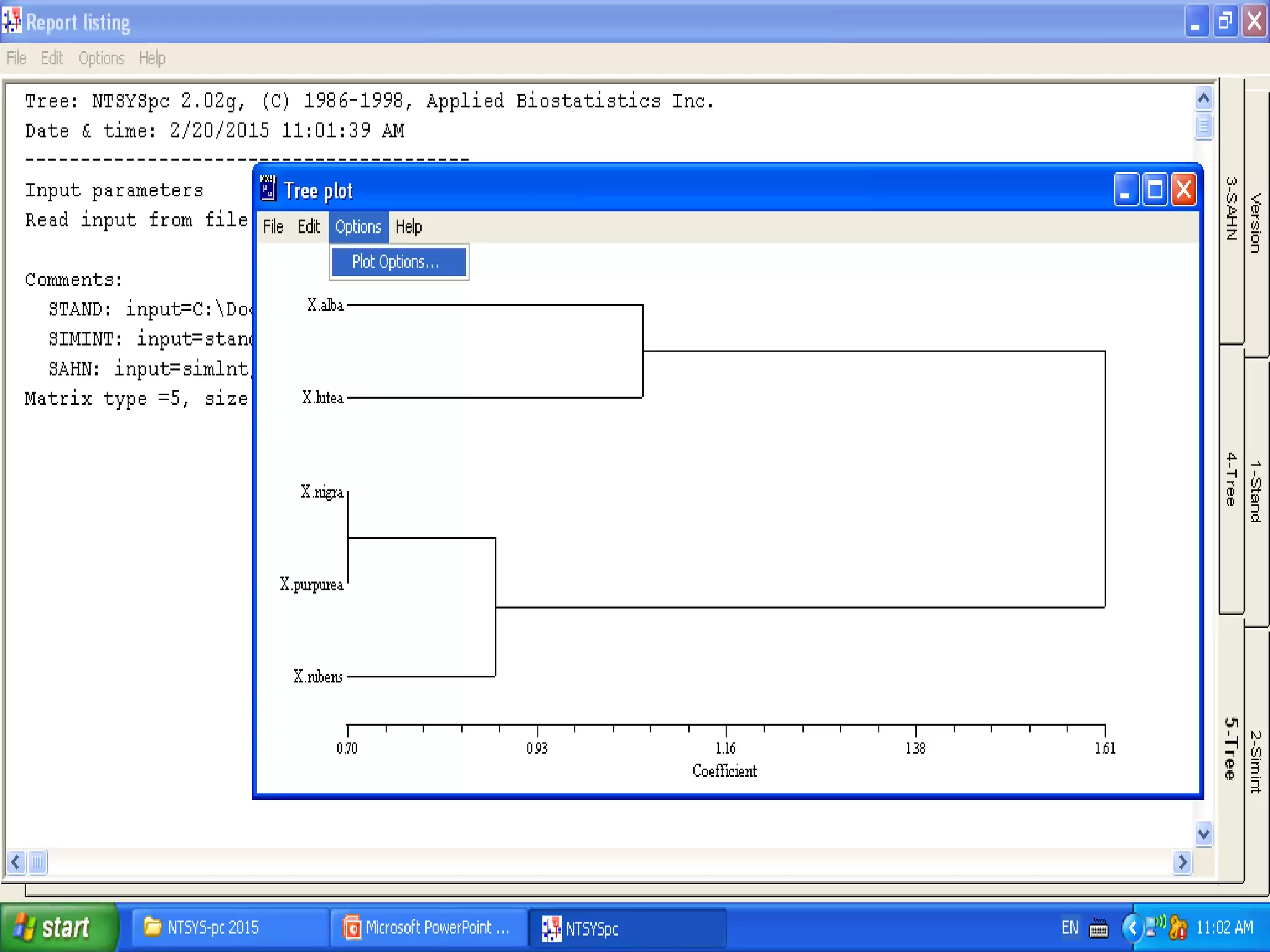Open the 2-Simint tab
The width and height of the screenshot is (1270, 952).
(x=1256, y=762)
